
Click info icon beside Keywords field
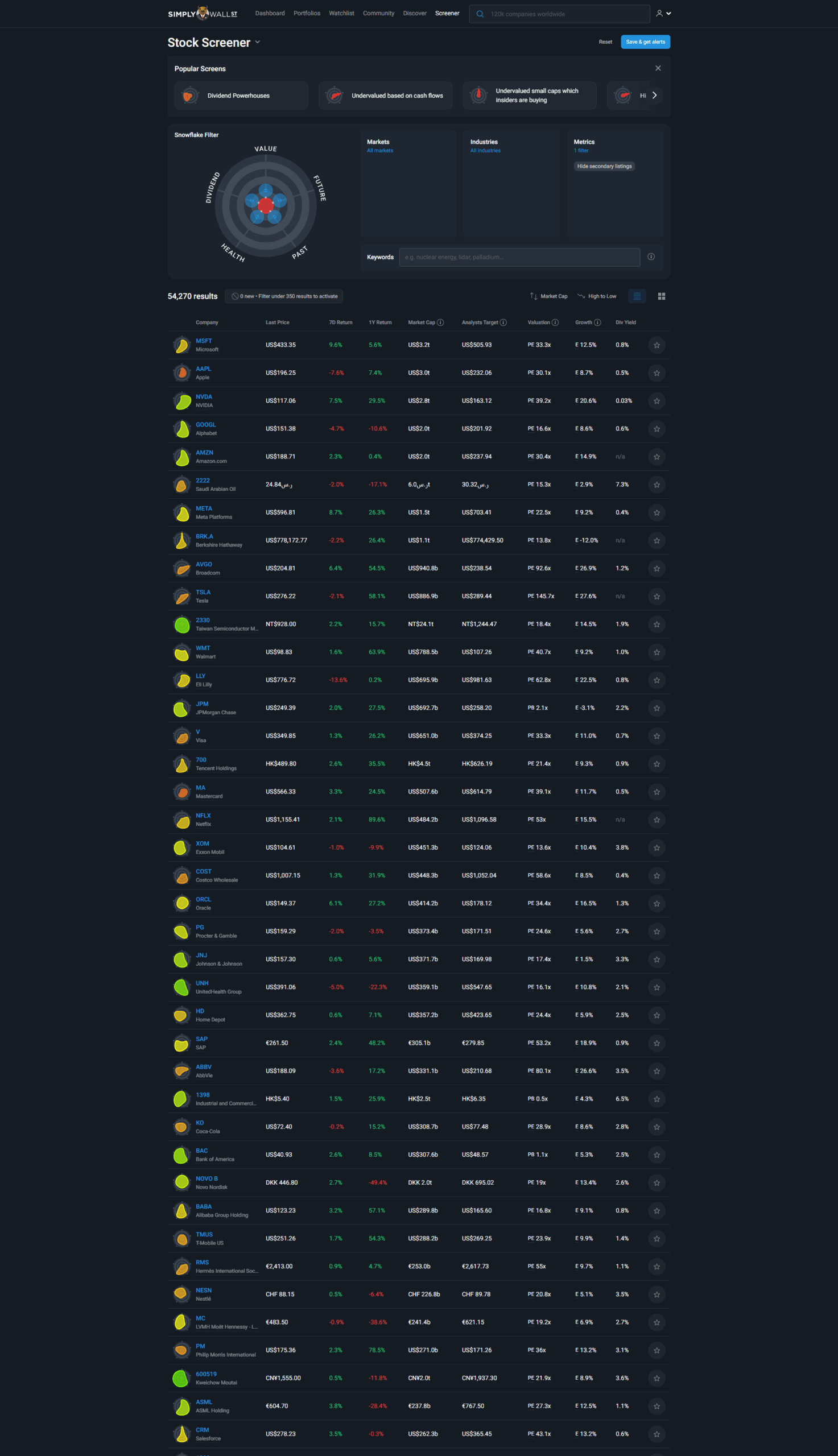[650, 257]
